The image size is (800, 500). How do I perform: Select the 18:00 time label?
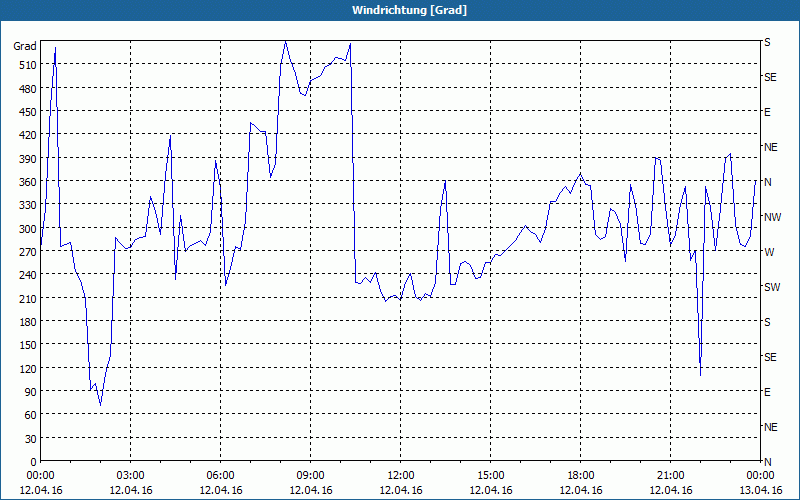coord(581,476)
